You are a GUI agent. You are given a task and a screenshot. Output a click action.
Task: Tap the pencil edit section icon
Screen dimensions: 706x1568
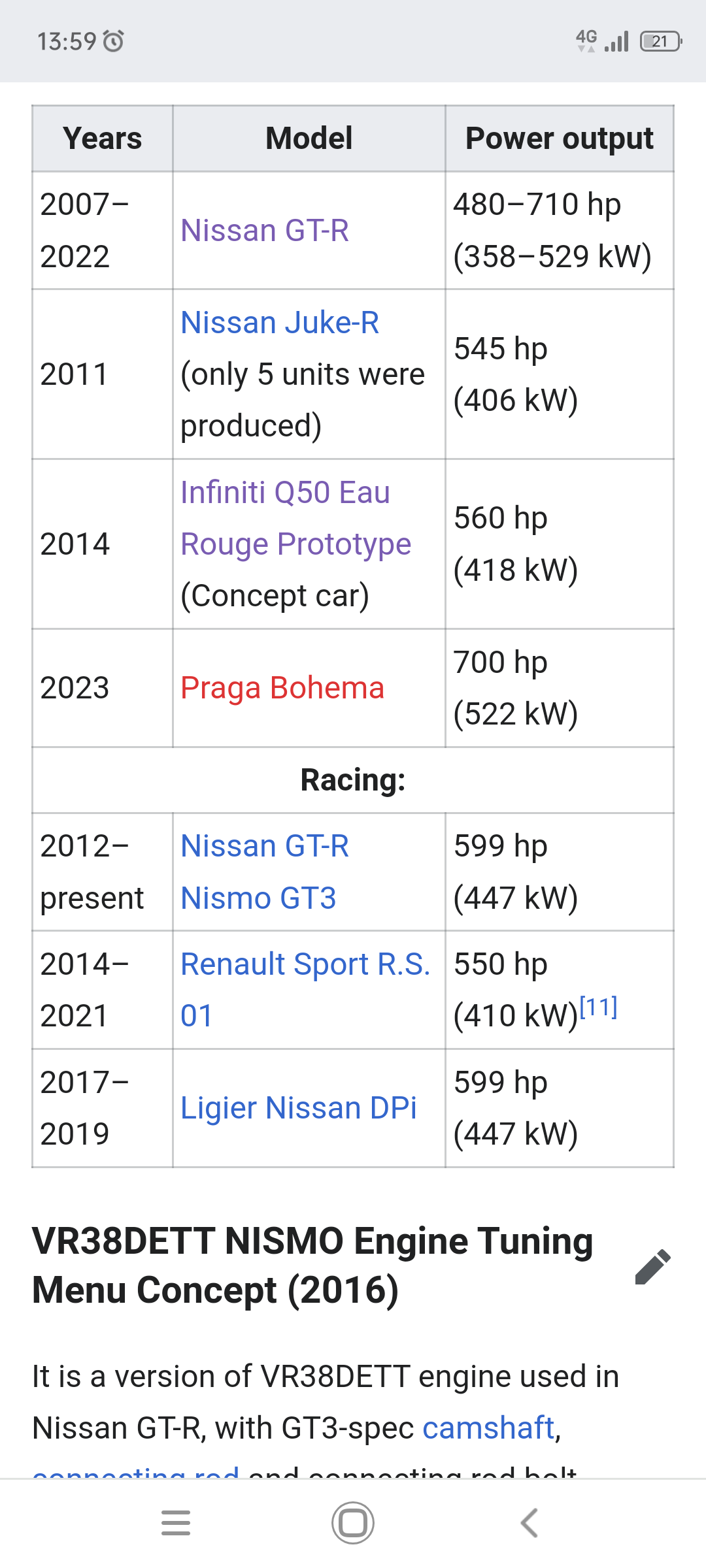[x=652, y=1267]
